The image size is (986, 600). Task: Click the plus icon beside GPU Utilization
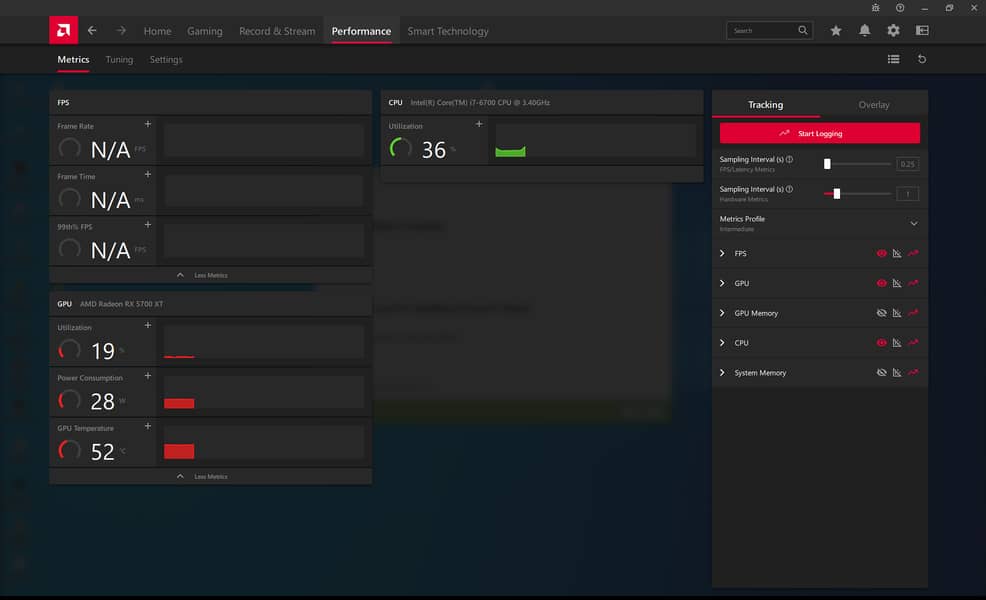148,325
